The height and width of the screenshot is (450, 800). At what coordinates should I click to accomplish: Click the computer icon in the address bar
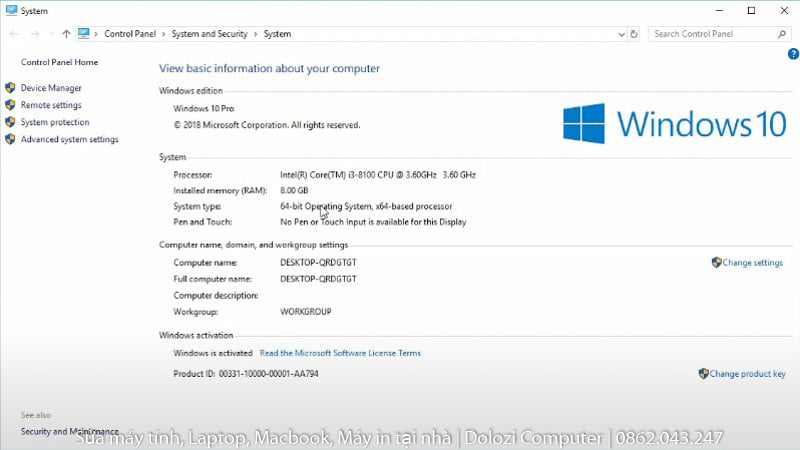tap(85, 34)
